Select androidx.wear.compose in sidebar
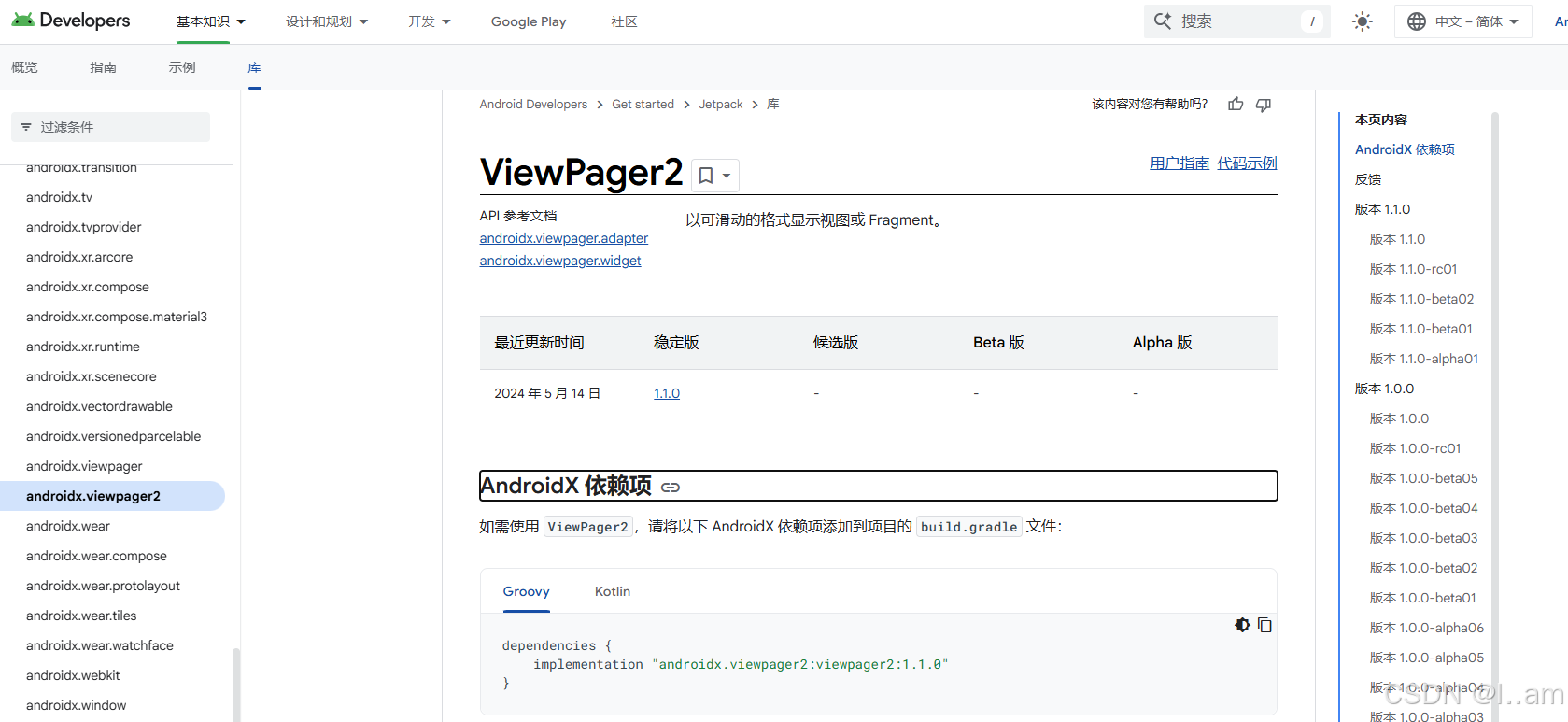 coord(96,556)
